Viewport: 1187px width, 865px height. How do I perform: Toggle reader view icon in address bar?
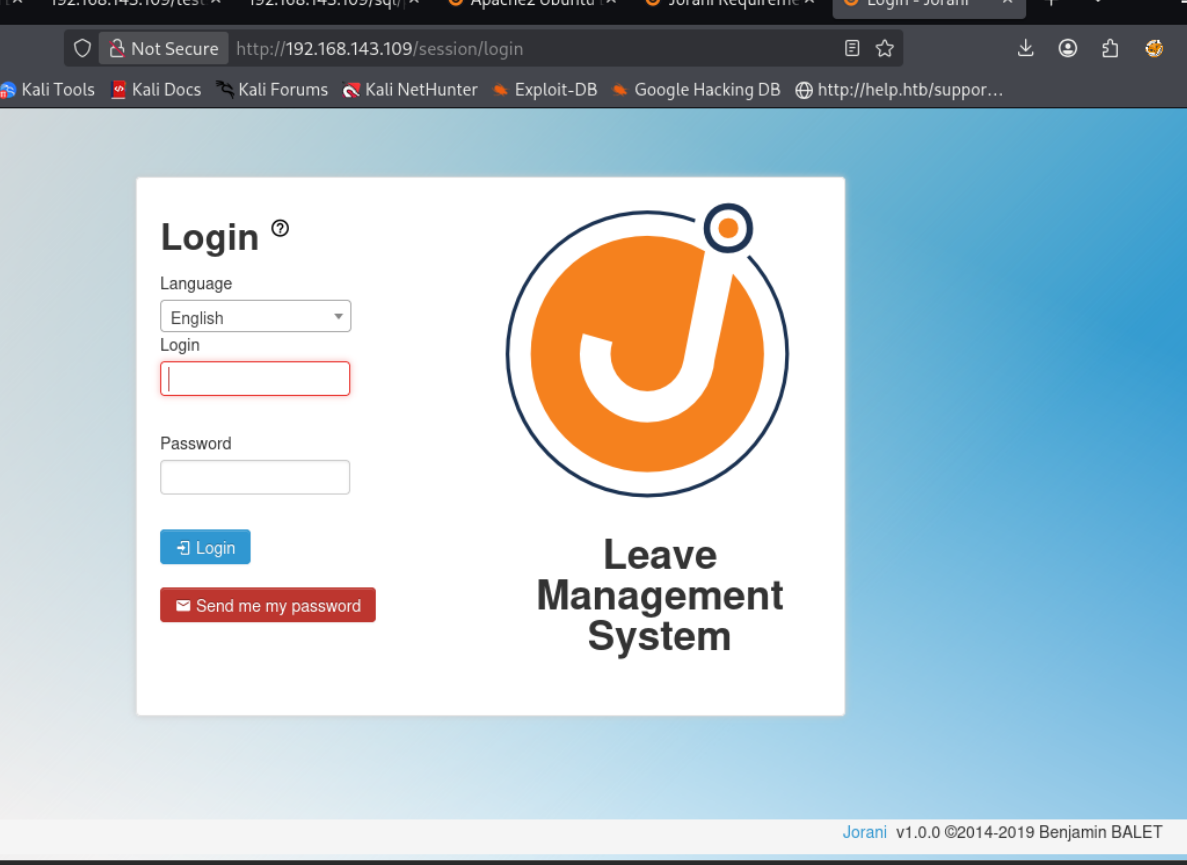coord(852,48)
